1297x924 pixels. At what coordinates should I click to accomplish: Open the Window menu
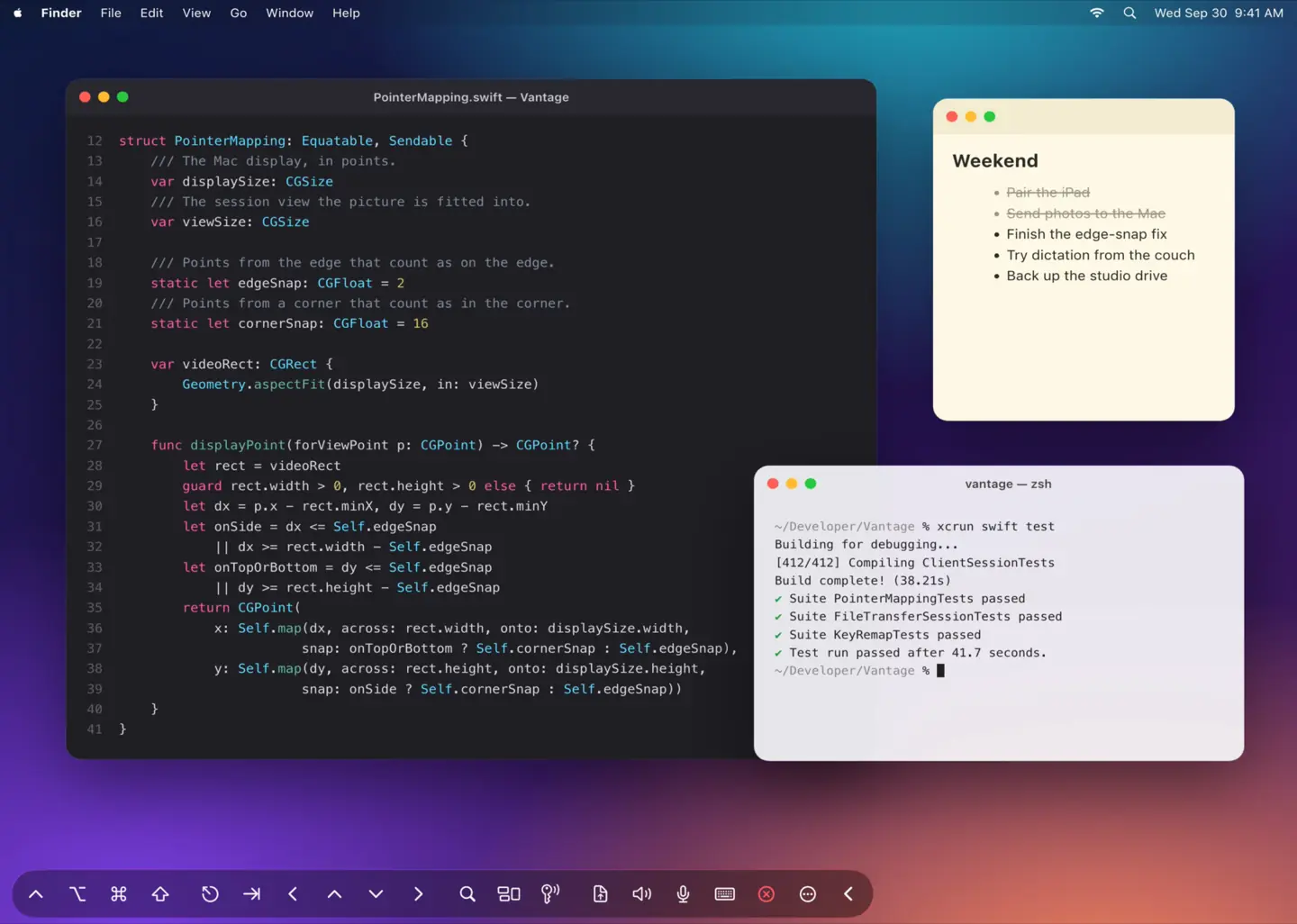(289, 13)
